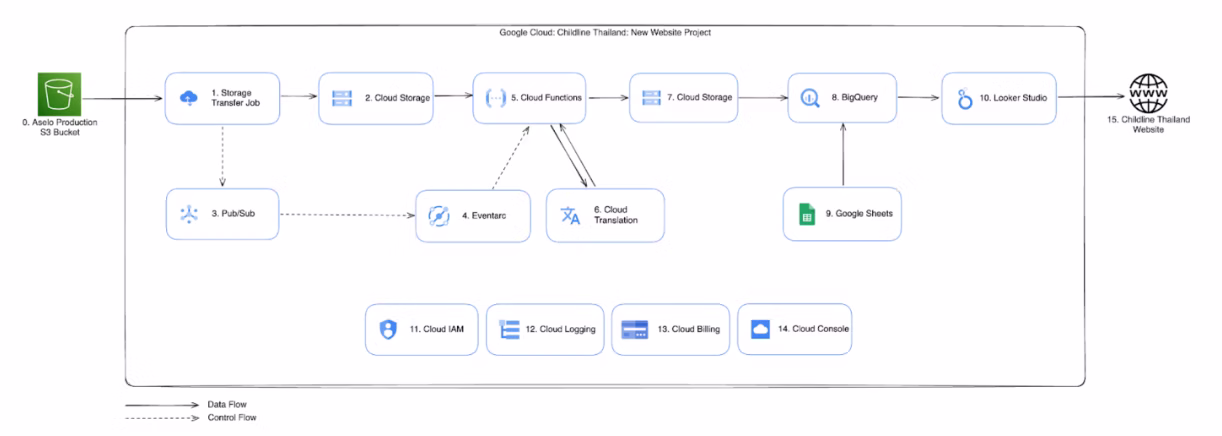Click the green Aselo S3 bucket icon
The width and height of the screenshot is (1222, 436).
(x=57, y=93)
